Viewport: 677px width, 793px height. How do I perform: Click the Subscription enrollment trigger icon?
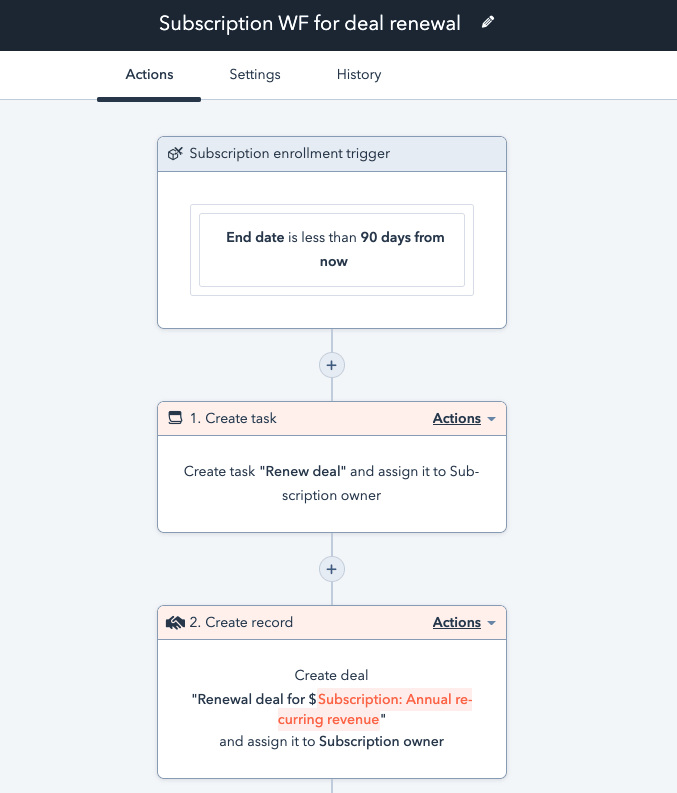[x=175, y=154]
